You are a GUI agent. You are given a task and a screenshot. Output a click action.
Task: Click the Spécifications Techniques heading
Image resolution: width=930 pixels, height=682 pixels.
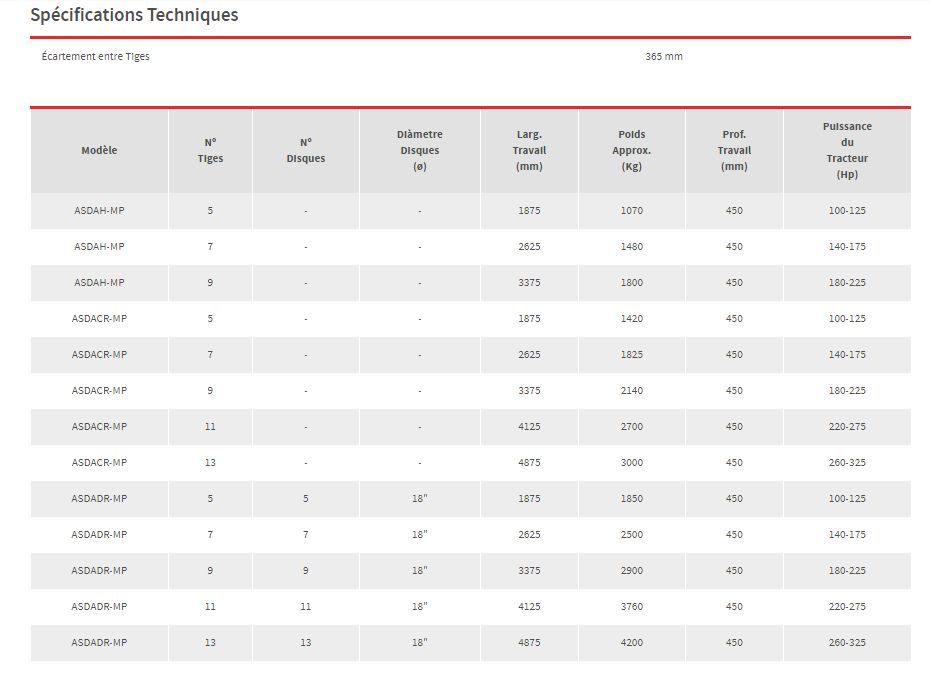tap(134, 15)
